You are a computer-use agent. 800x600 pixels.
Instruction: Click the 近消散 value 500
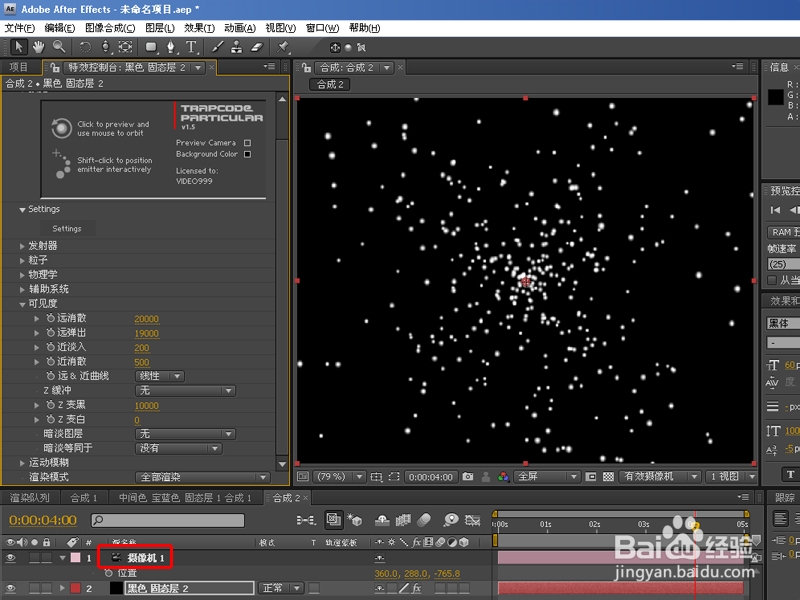[142, 362]
